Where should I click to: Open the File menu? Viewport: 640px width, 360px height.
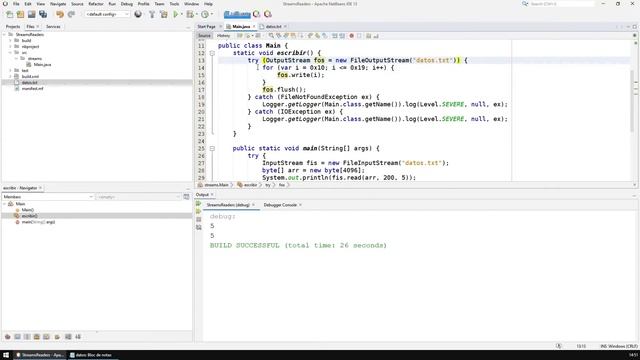point(16,4)
